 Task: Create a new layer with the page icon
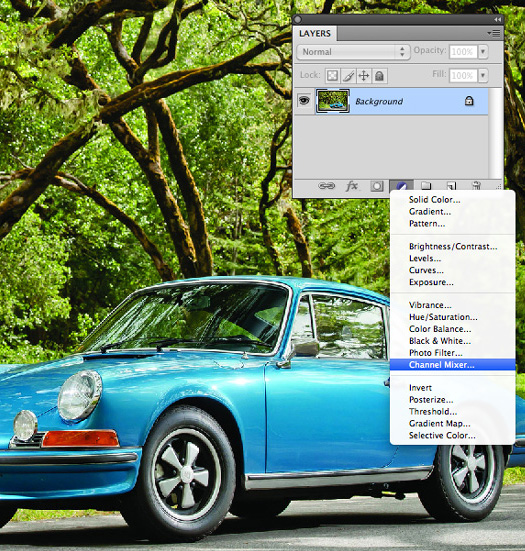pyautogui.click(x=451, y=185)
